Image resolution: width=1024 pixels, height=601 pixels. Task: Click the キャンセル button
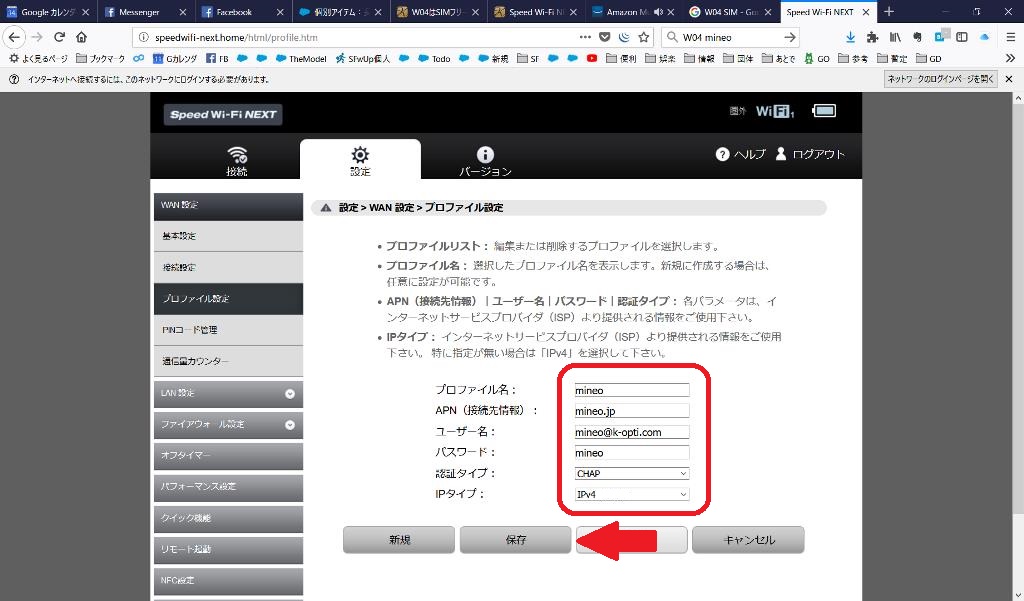748,540
